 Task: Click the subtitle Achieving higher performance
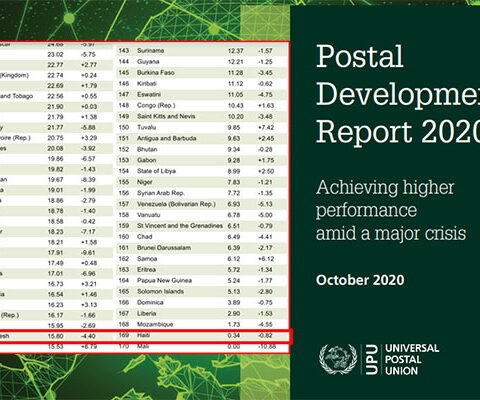coord(385,199)
